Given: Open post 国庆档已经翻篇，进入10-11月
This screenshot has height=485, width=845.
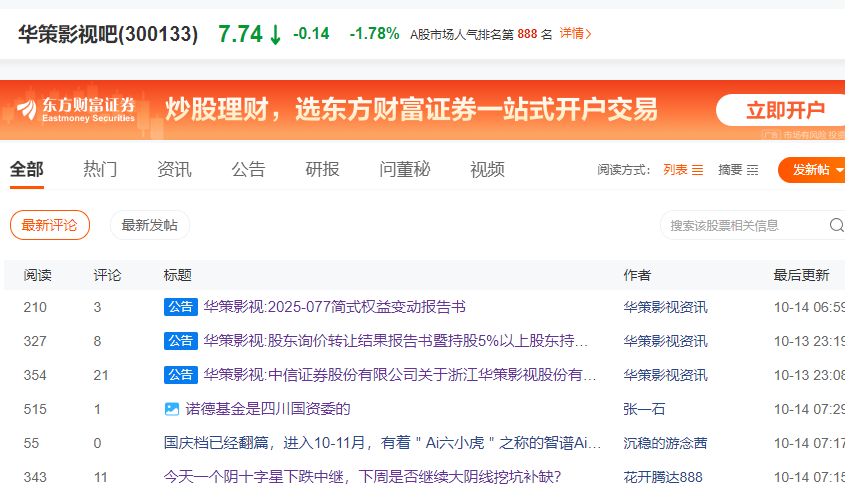Looking at the screenshot, I should 382,442.
